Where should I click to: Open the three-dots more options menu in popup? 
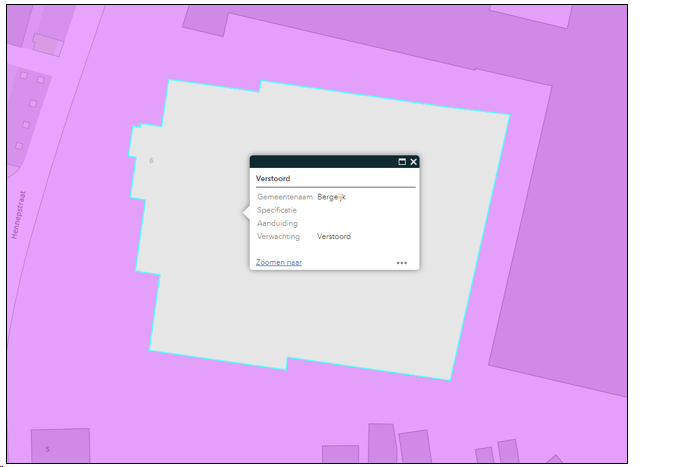pyautogui.click(x=402, y=263)
